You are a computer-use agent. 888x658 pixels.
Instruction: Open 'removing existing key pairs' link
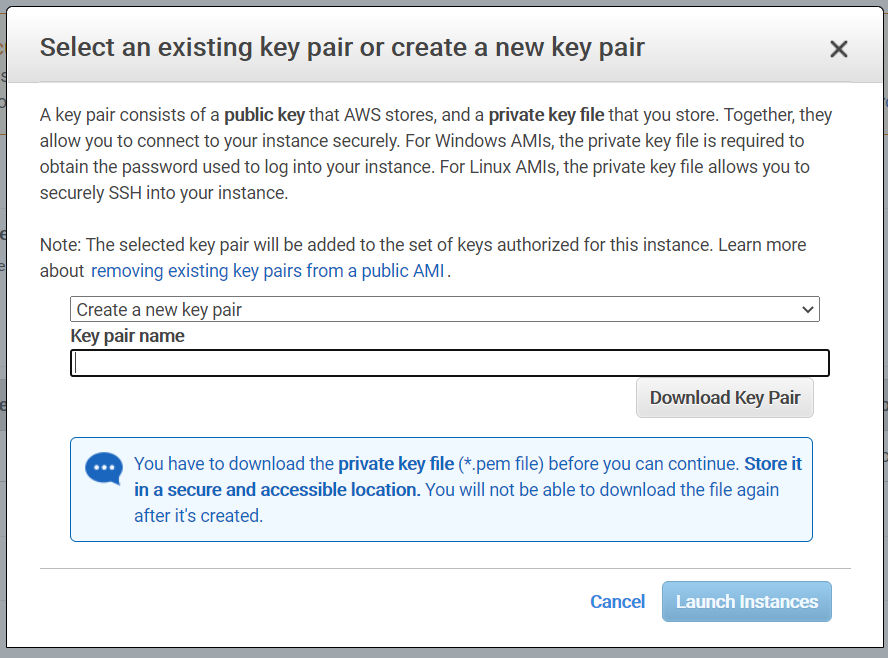[x=268, y=271]
